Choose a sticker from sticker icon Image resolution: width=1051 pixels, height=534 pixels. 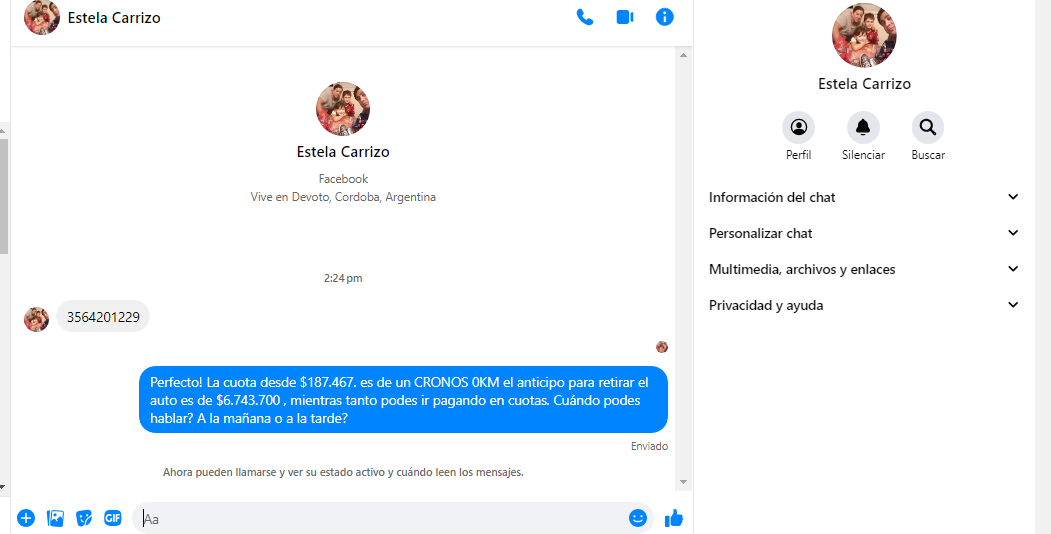coord(84,518)
